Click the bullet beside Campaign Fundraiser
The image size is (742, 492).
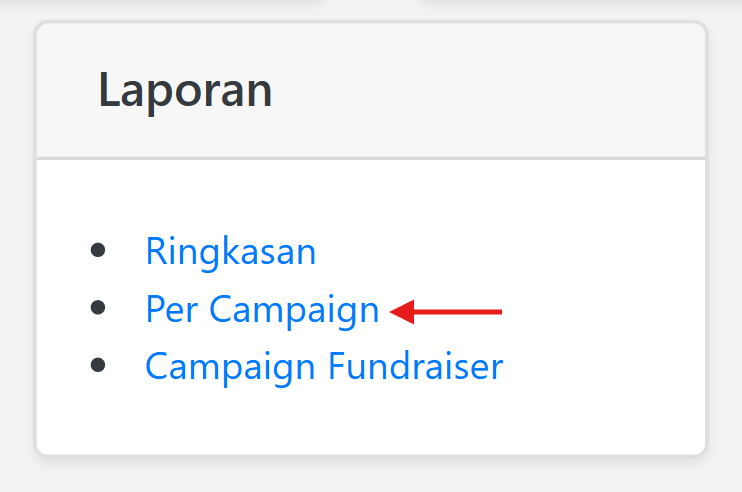(98, 366)
